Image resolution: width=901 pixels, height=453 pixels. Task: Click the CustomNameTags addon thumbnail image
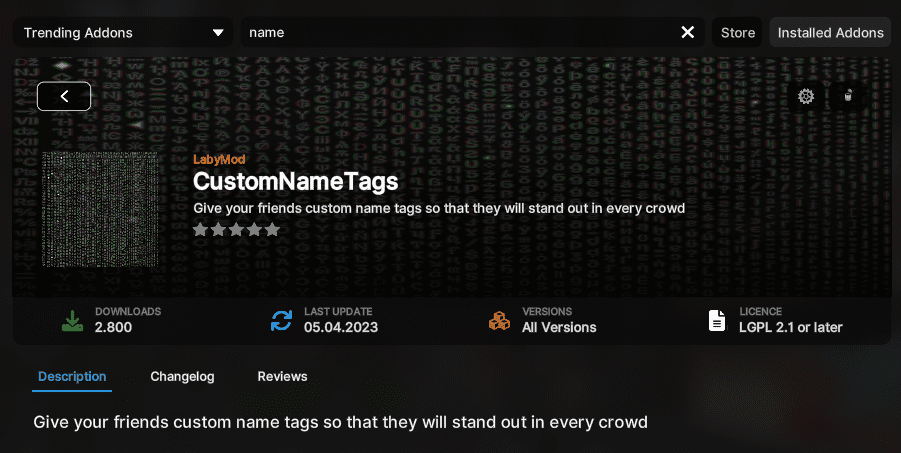[x=100, y=209]
